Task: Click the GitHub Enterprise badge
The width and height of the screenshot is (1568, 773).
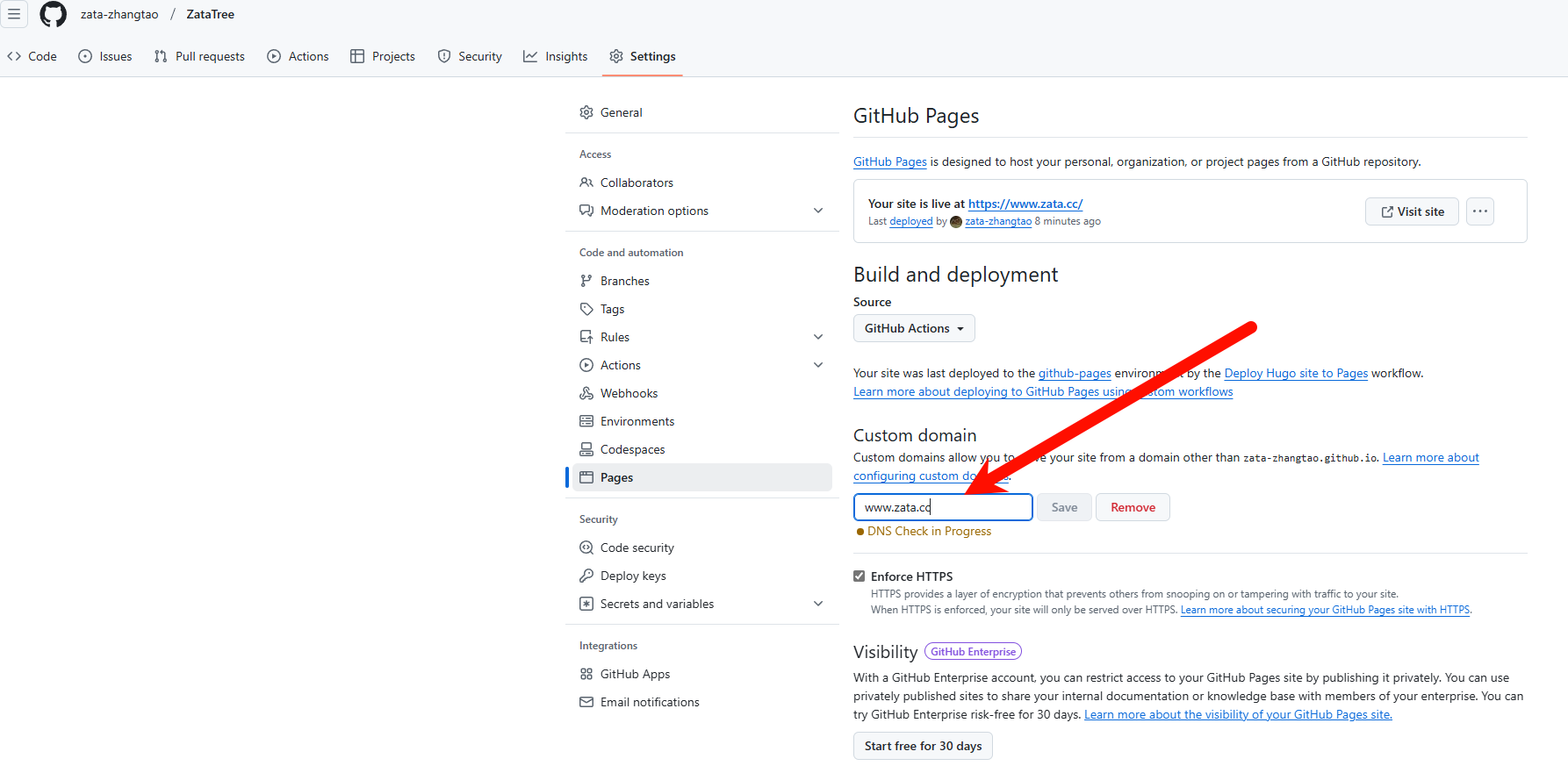Action: (973, 652)
